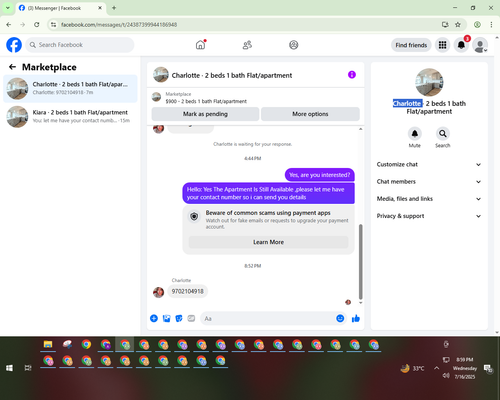Screen dimensions: 500x400
Task: Click the 'Yes, are you interested?' message
Action: click(x=319, y=175)
